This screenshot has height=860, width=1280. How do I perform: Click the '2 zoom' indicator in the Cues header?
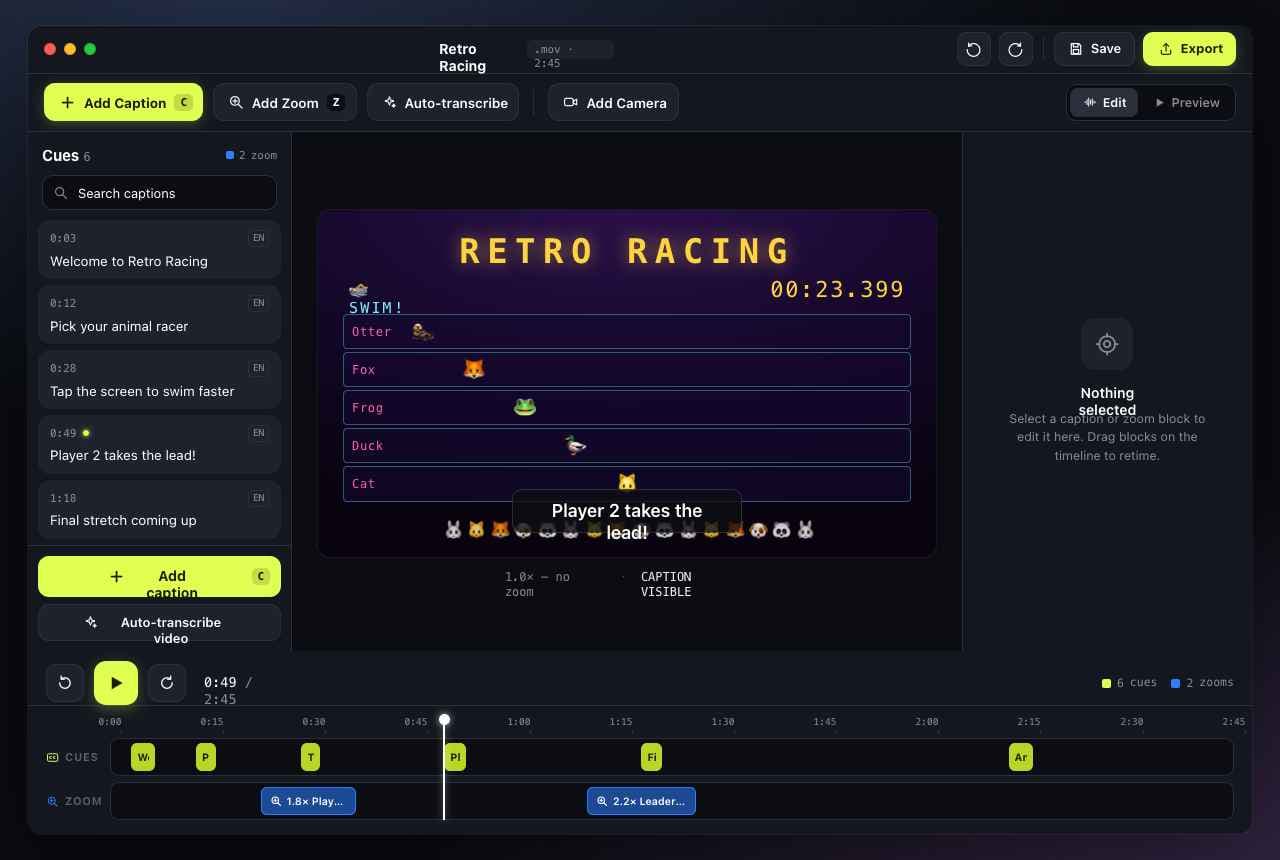tap(251, 155)
